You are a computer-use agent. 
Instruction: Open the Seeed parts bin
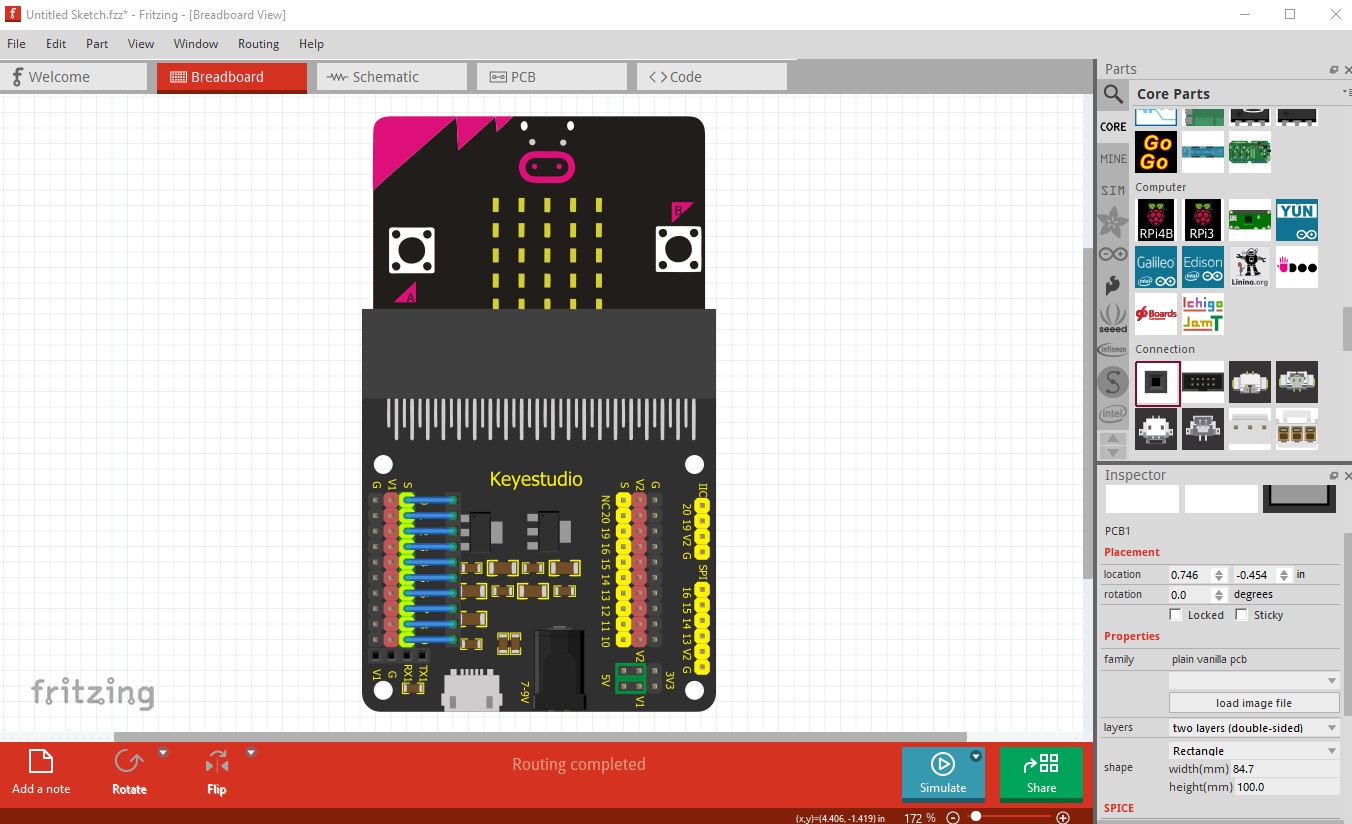pos(1113,318)
